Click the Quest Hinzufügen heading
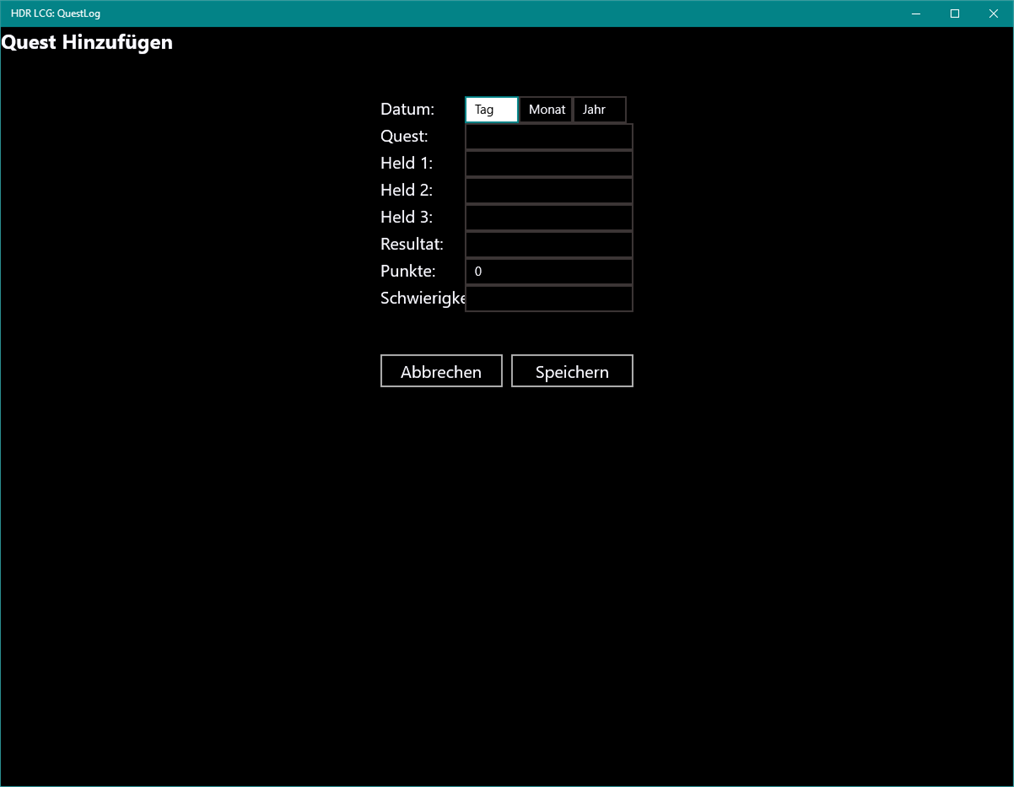Image resolution: width=1014 pixels, height=787 pixels. 86,42
